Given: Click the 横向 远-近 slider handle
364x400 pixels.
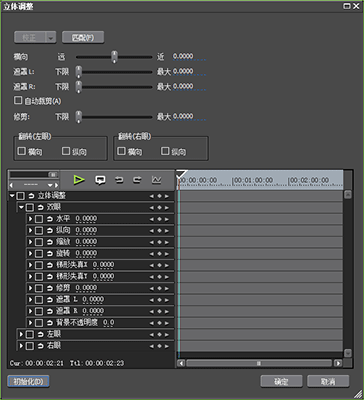Looking at the screenshot, I should coord(114,57).
